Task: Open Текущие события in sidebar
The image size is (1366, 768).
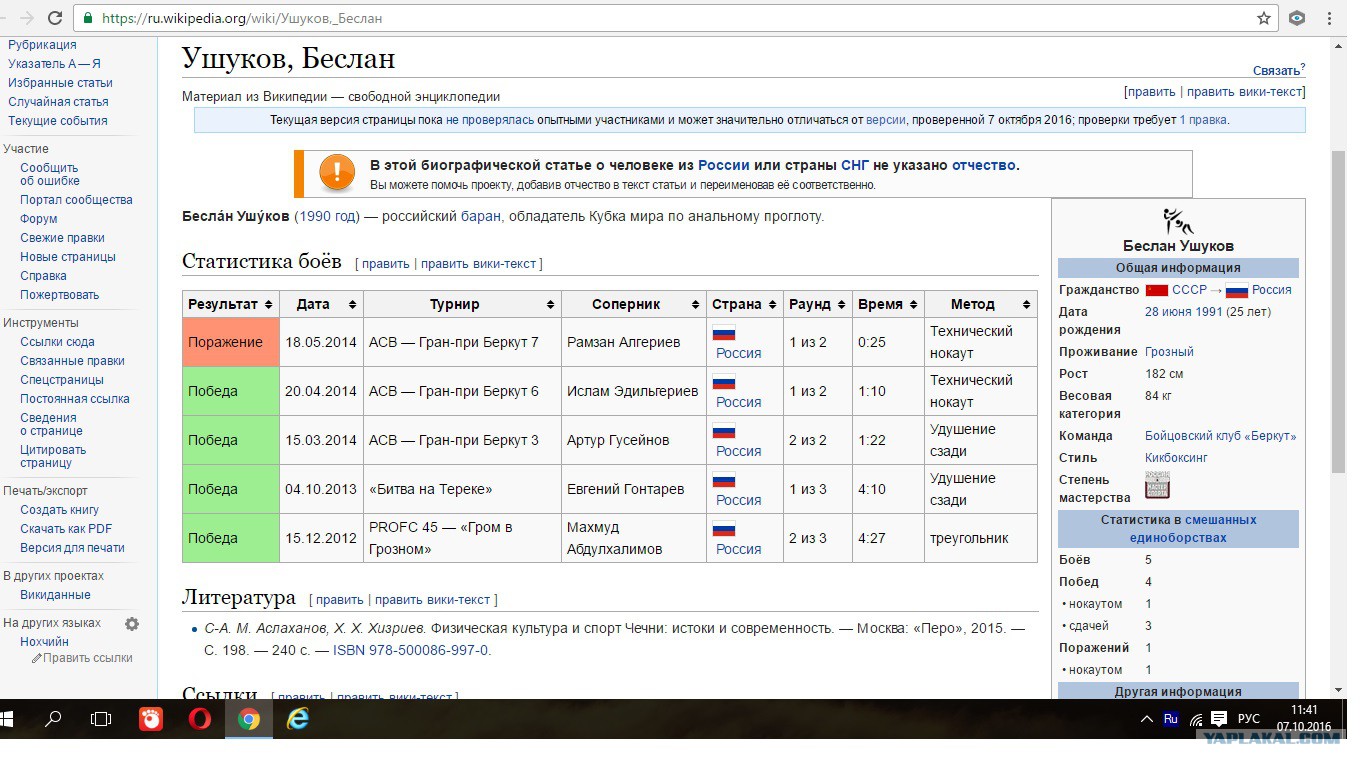Action: coord(58,121)
